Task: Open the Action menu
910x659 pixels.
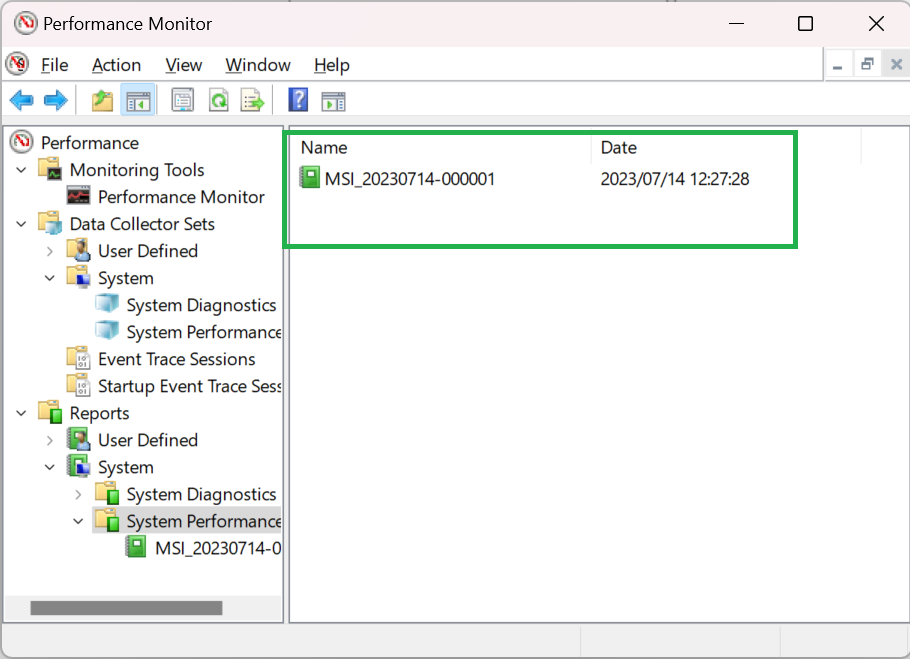Action: coord(116,64)
